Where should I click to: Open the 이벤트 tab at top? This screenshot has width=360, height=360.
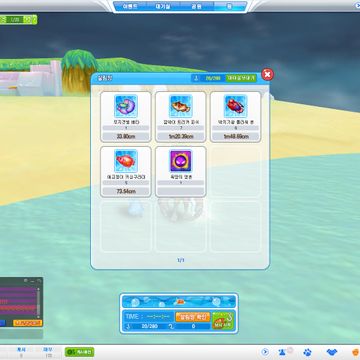[x=130, y=6]
